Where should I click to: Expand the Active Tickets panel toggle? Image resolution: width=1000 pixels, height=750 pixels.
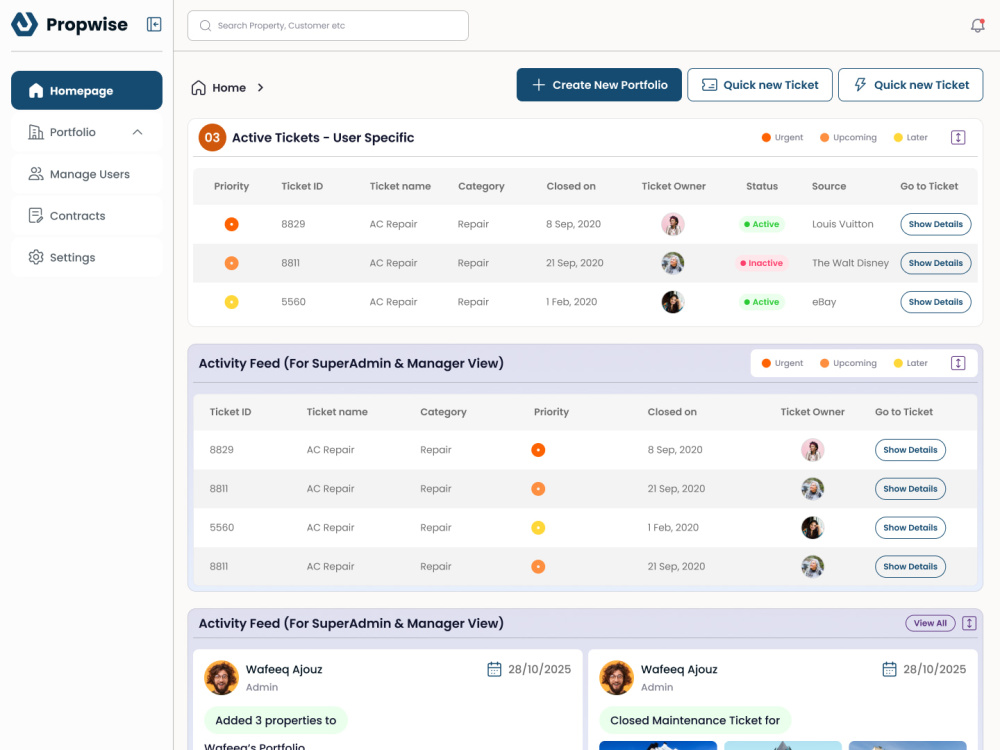pyautogui.click(x=958, y=138)
